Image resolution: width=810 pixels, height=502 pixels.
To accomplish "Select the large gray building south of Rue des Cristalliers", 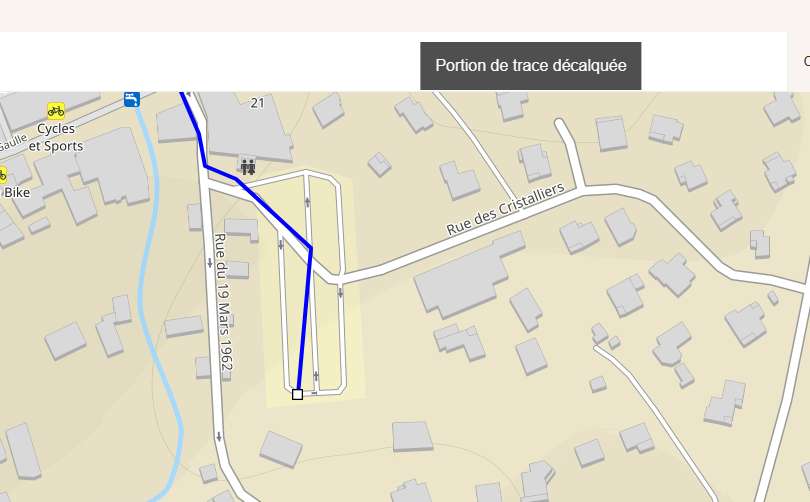I will 469,274.
